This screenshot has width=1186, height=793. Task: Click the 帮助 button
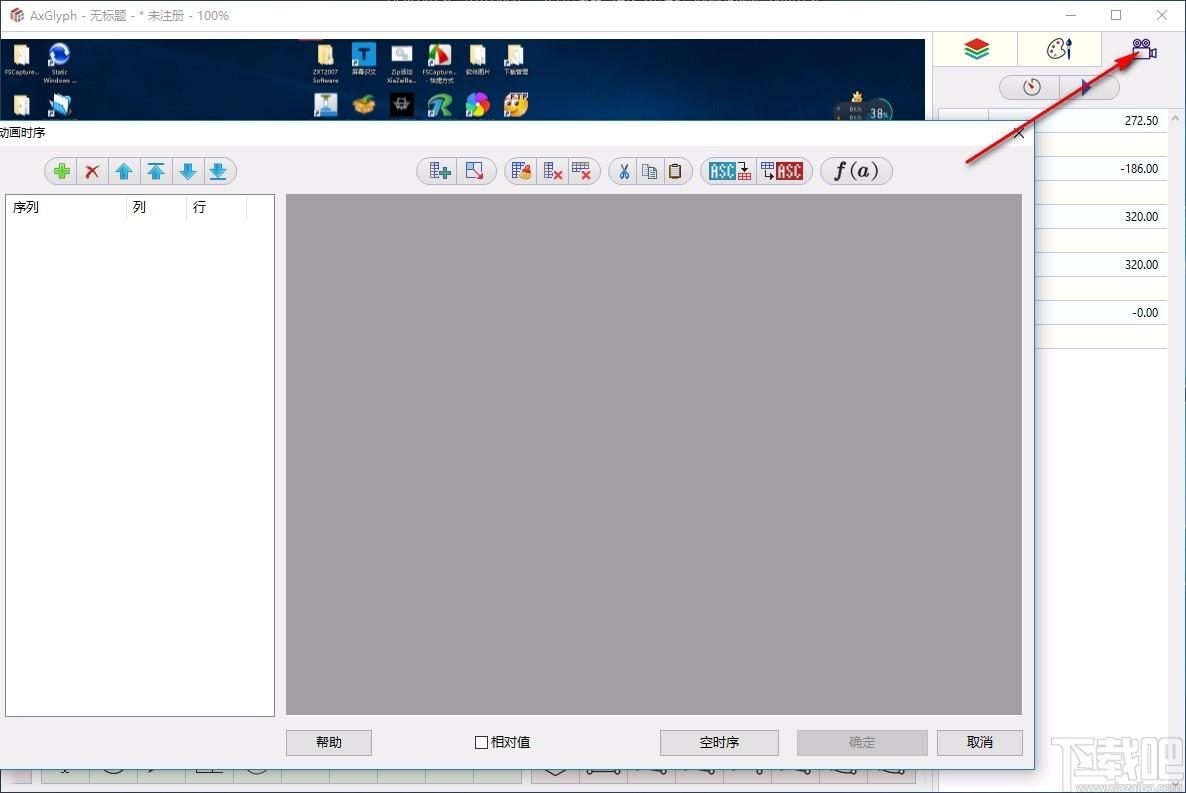pos(329,742)
